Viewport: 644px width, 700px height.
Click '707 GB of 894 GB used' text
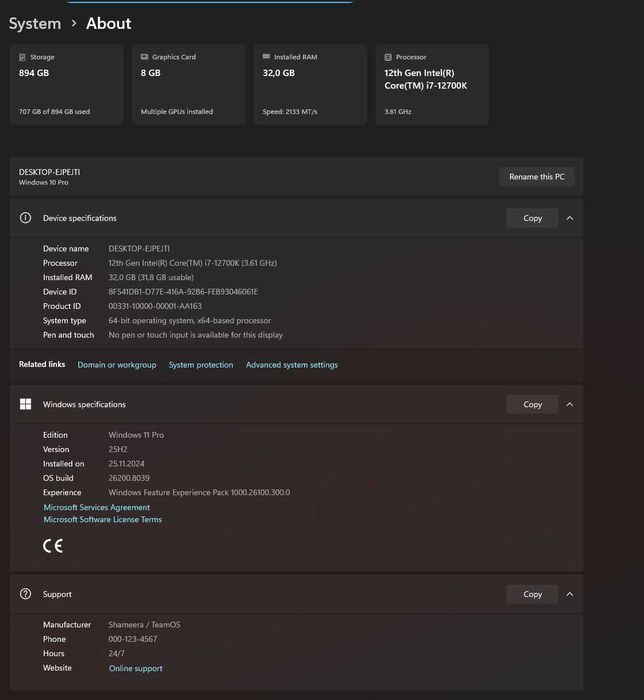[x=54, y=112]
